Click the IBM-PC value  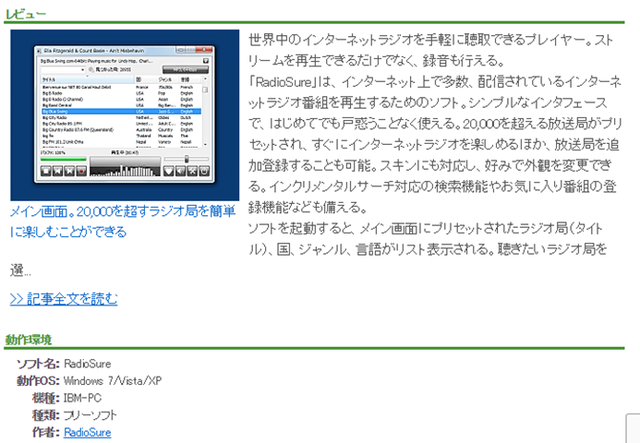[x=82, y=398]
